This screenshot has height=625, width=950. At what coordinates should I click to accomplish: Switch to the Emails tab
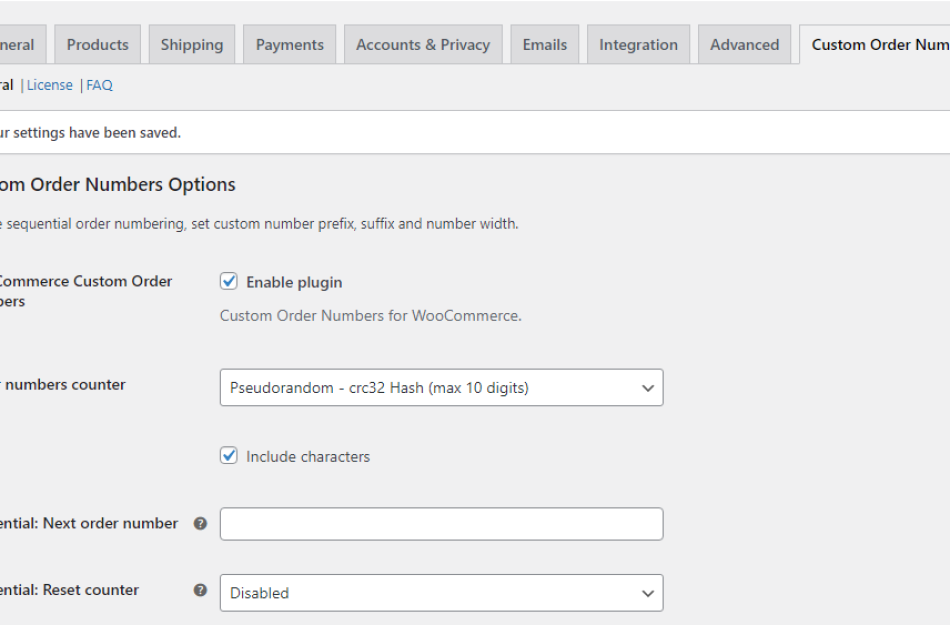544,43
